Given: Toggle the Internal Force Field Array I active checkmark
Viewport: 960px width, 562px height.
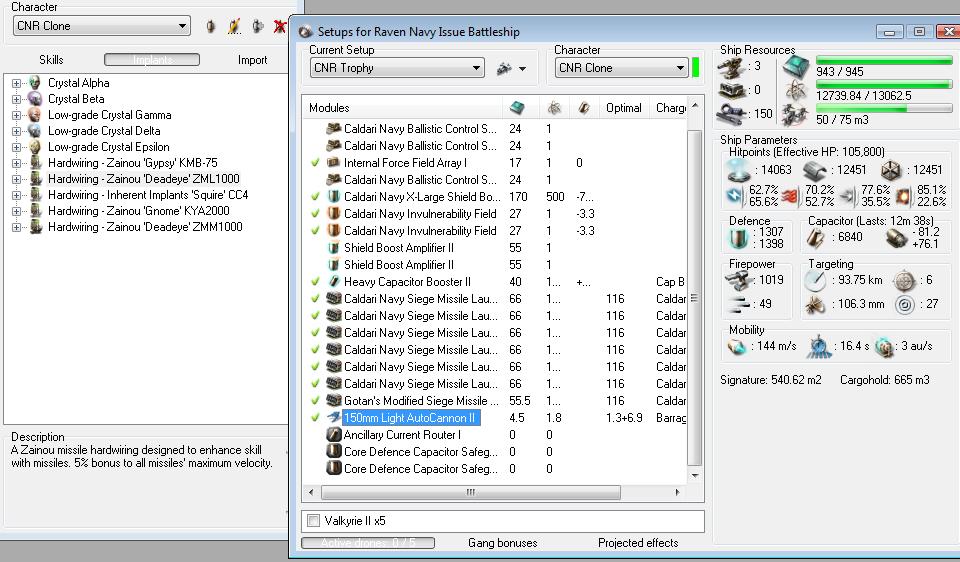Looking at the screenshot, I should (315, 163).
